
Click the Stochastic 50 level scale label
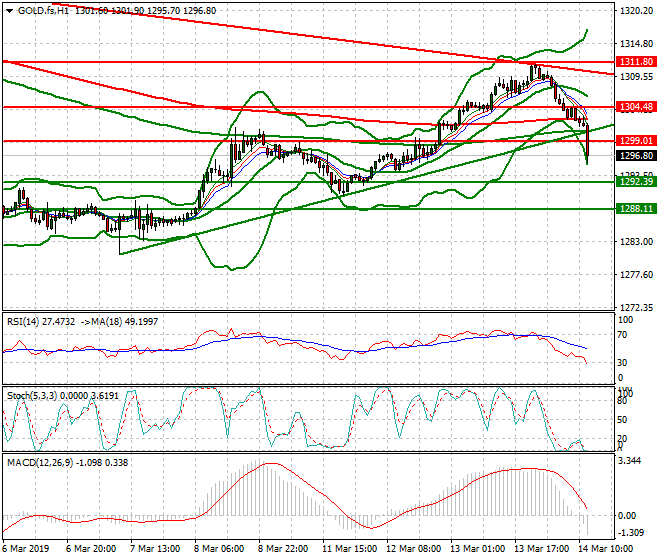(x=622, y=420)
